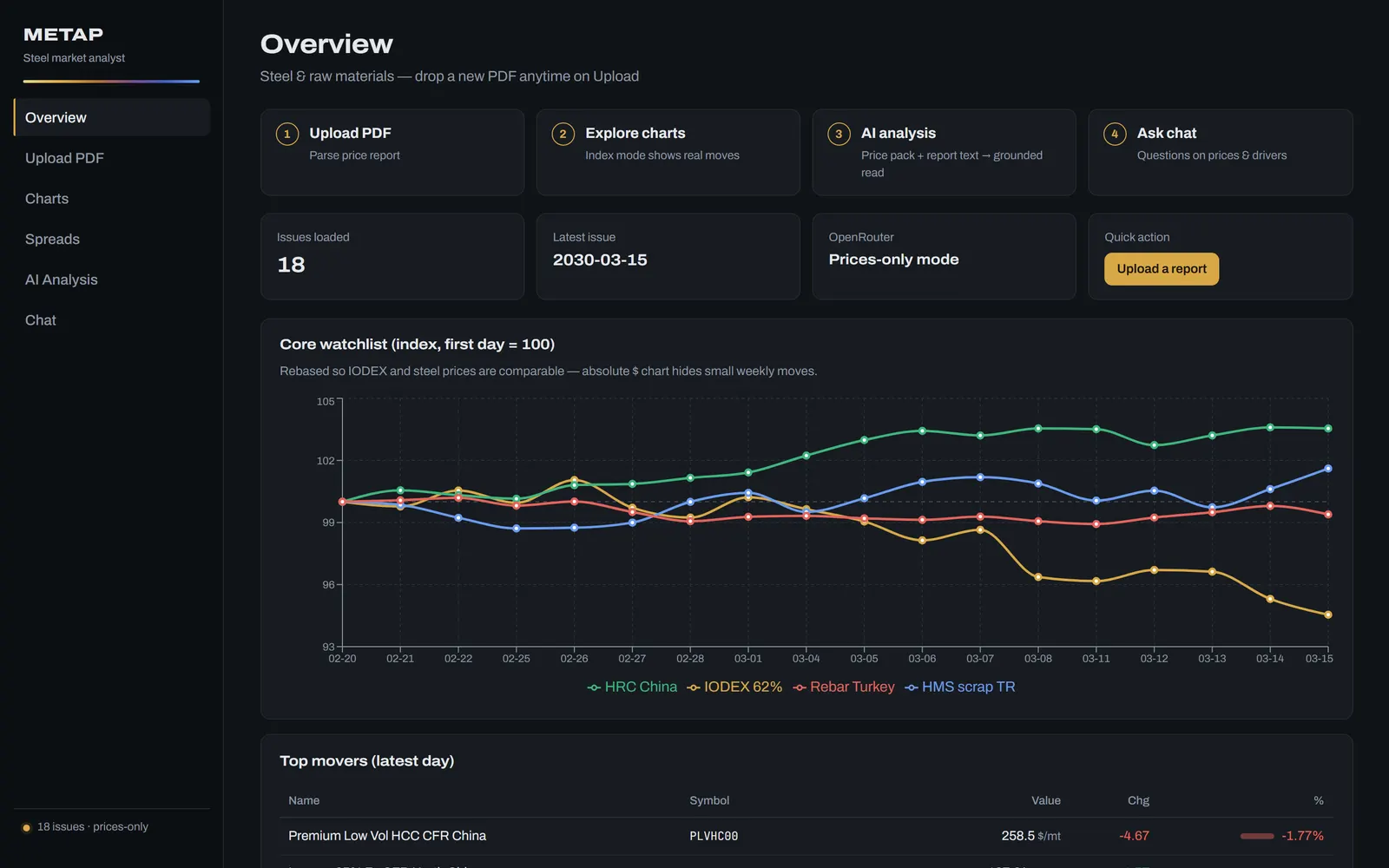This screenshot has height=868, width=1389.
Task: Click the HRC China data point at 03-15
Action: pos(1328,429)
